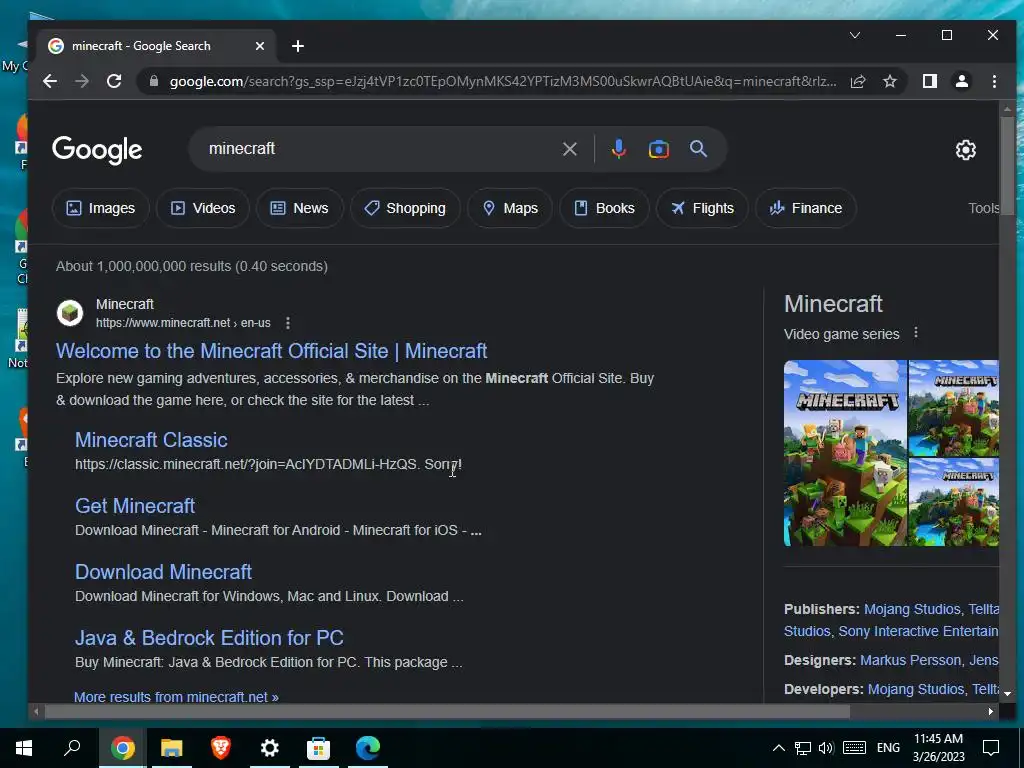1024x768 pixels.
Task: Show hidden system tray icons
Action: click(x=779, y=748)
